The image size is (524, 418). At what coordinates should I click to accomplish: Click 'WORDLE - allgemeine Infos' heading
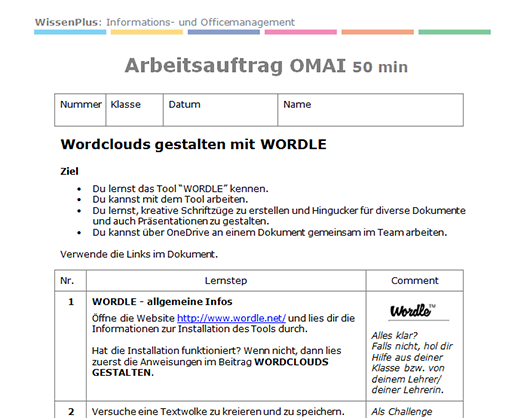point(162,301)
